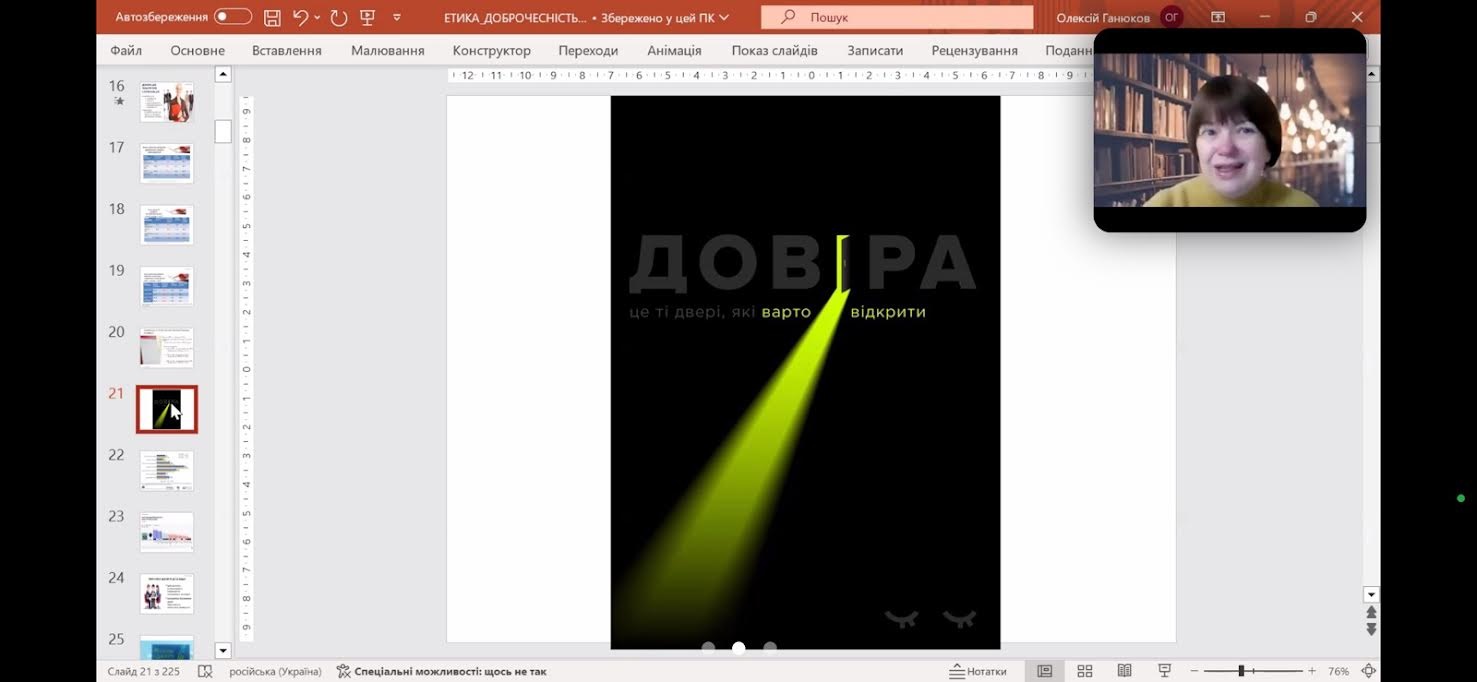Open Customize Quick Access Toolbar dropdown
This screenshot has width=1477, height=682.
[x=397, y=17]
